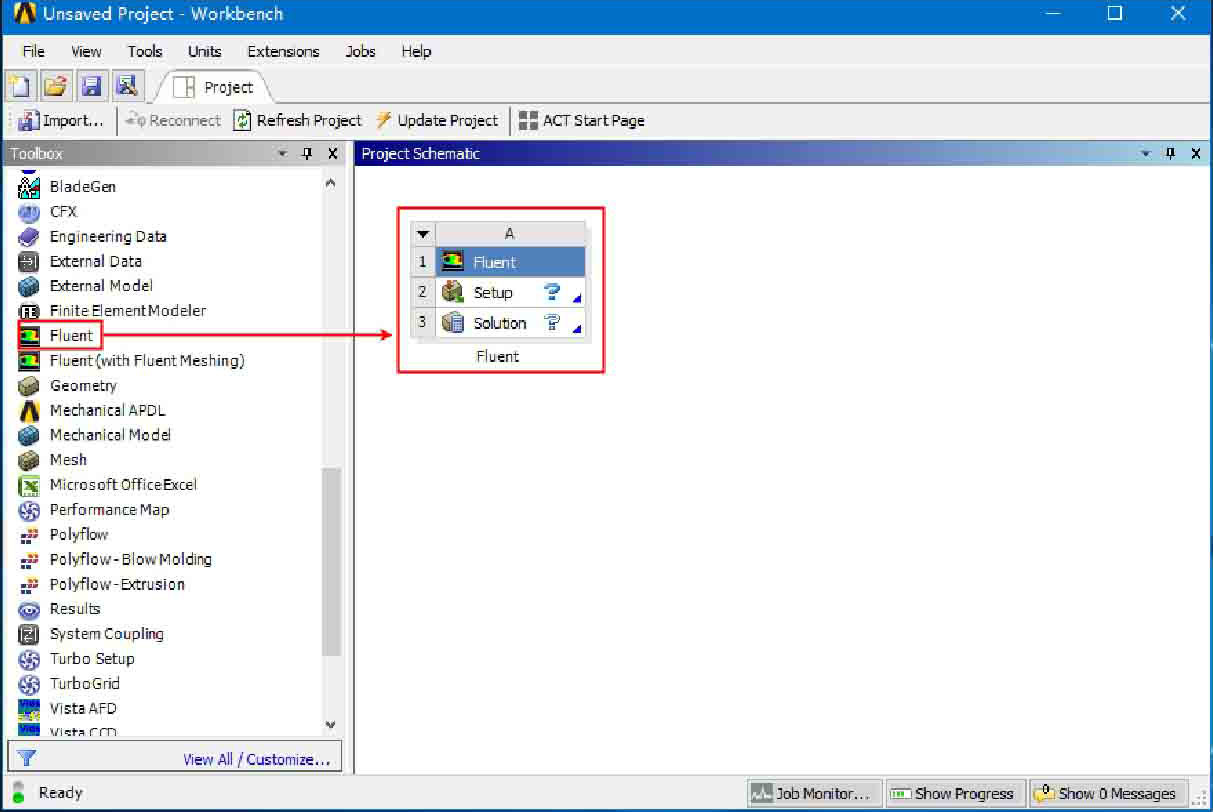Click the Save As toolbar icon

pos(126,87)
